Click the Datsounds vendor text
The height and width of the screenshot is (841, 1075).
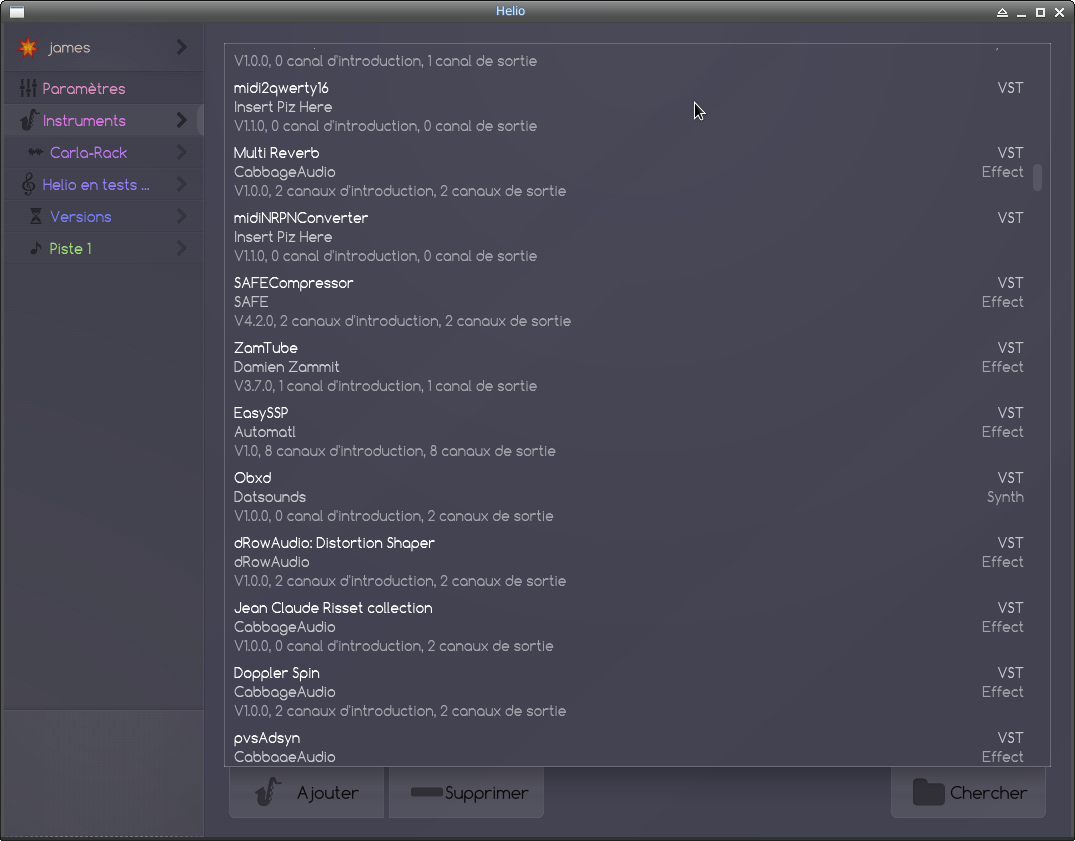pos(269,497)
